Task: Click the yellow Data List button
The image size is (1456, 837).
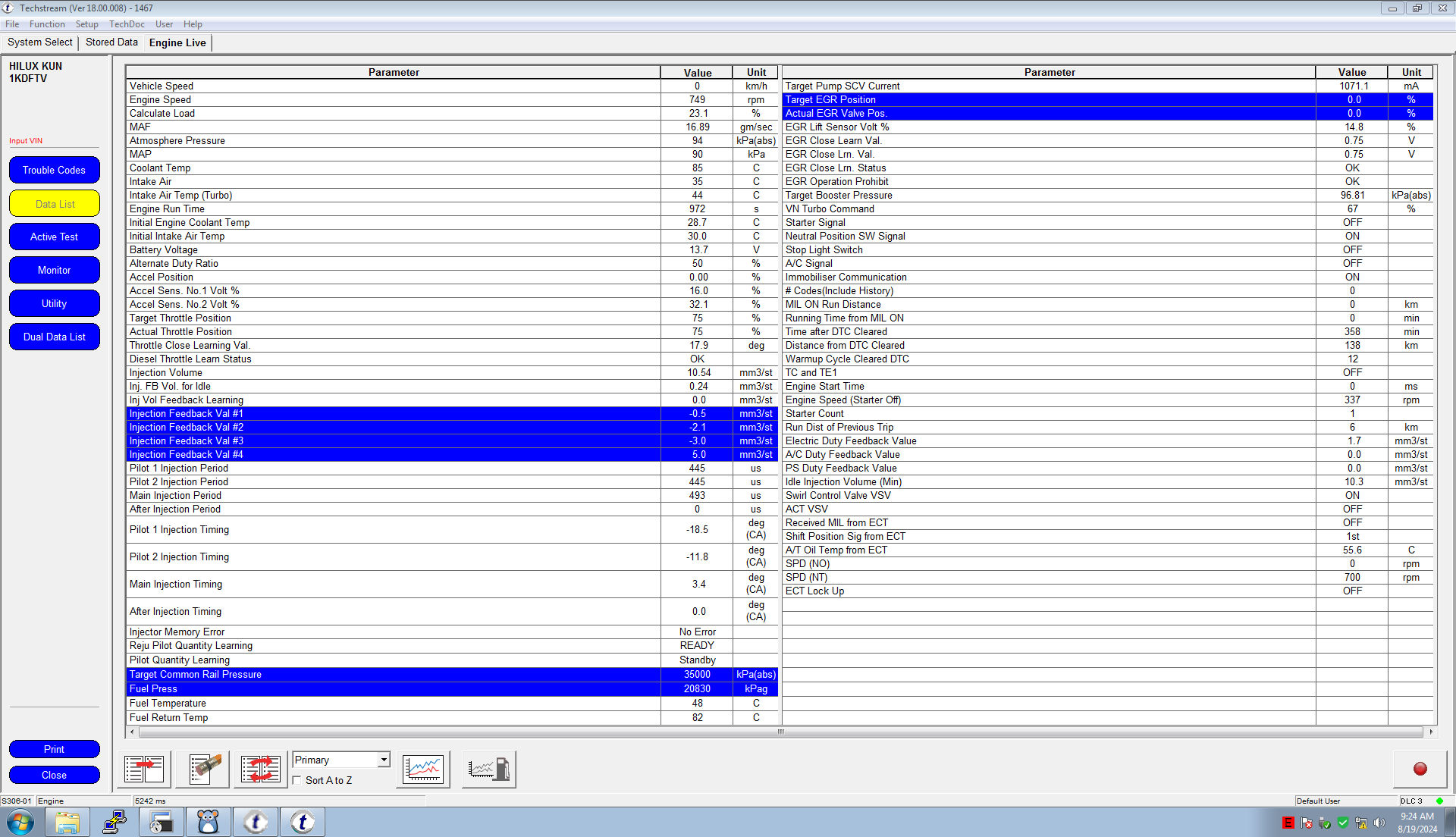Action: click(x=54, y=204)
